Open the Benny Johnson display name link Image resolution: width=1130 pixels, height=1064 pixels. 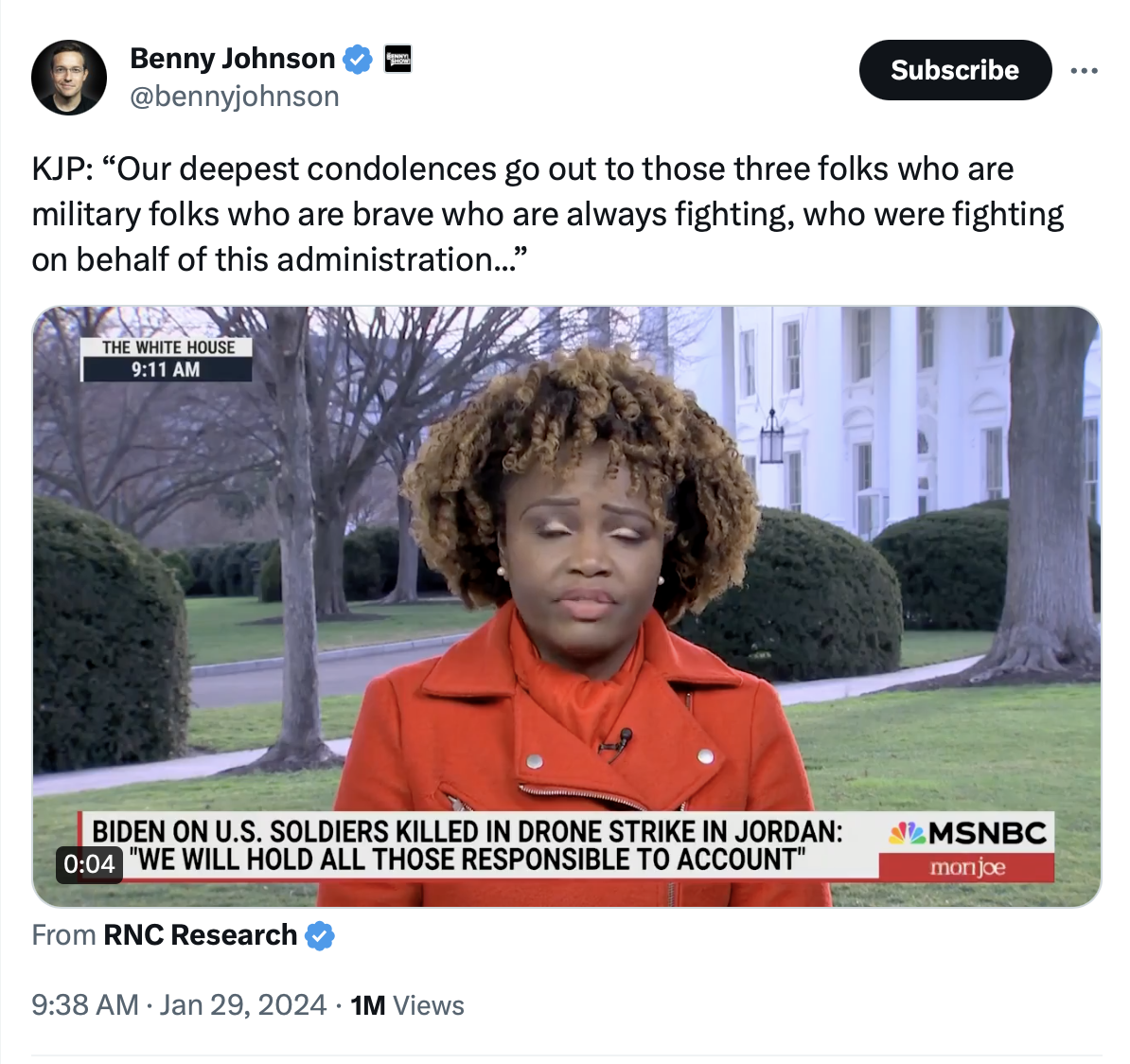(232, 59)
